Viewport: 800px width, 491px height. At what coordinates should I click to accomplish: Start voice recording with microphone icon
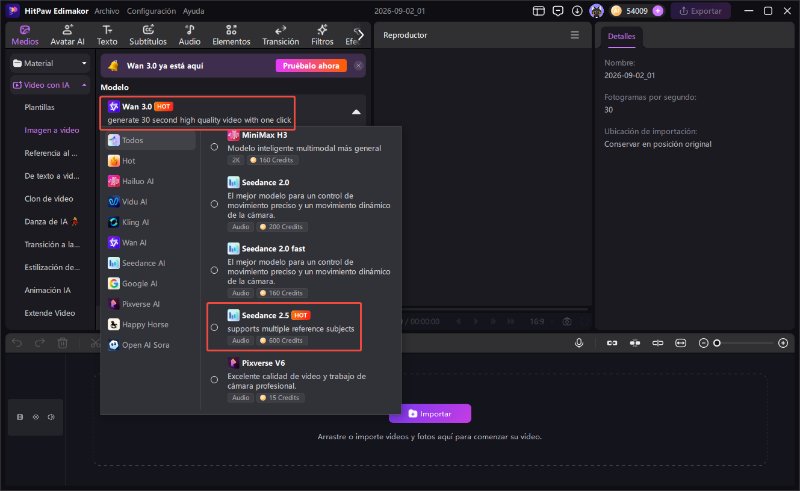tap(579, 343)
